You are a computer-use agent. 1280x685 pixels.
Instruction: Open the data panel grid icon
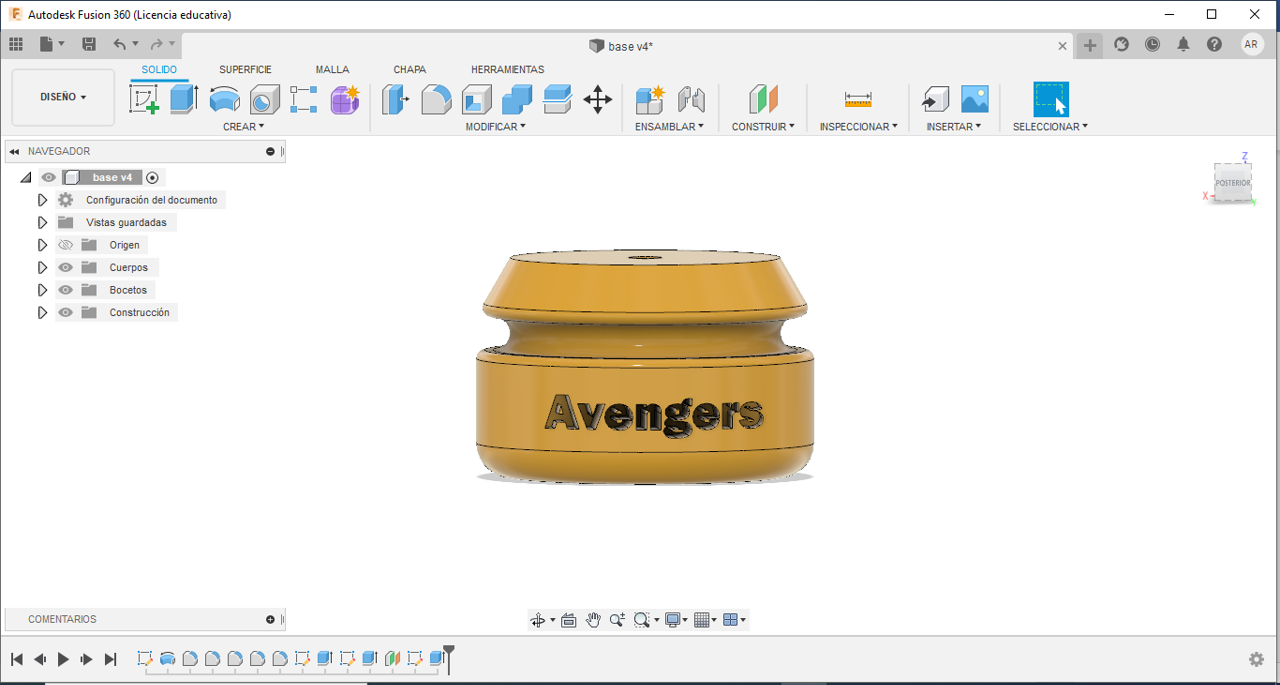click(x=16, y=44)
